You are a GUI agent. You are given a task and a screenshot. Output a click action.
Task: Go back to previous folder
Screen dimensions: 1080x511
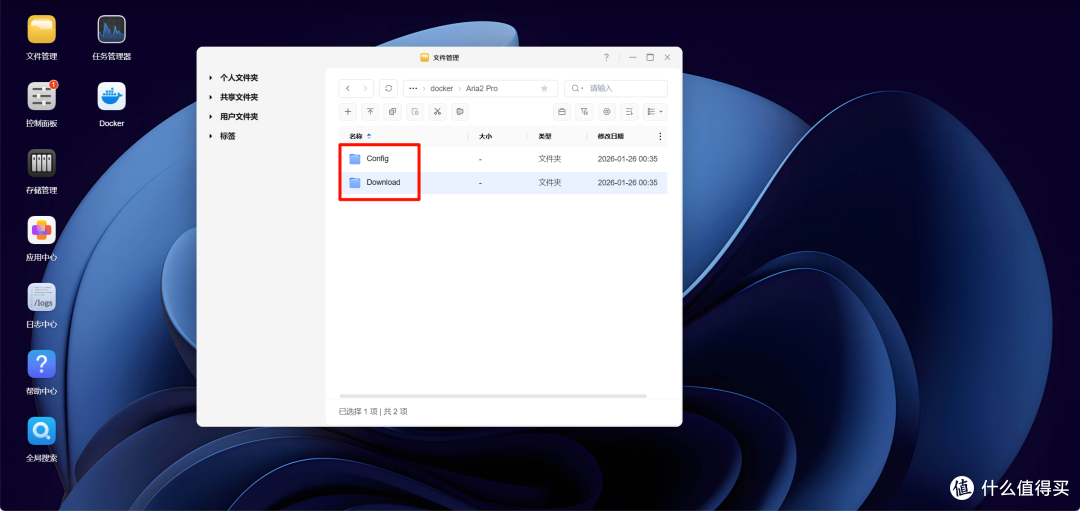348,88
